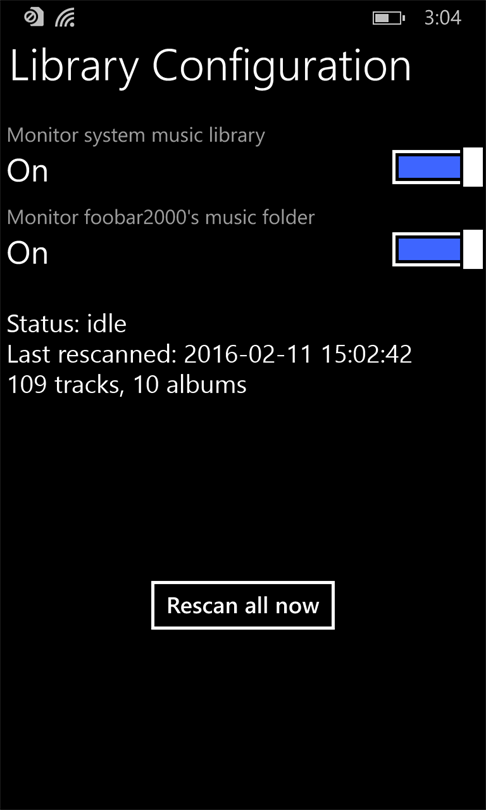Tap the On text under system music library
Image resolution: width=486 pixels, height=810 pixels.
coord(27,171)
